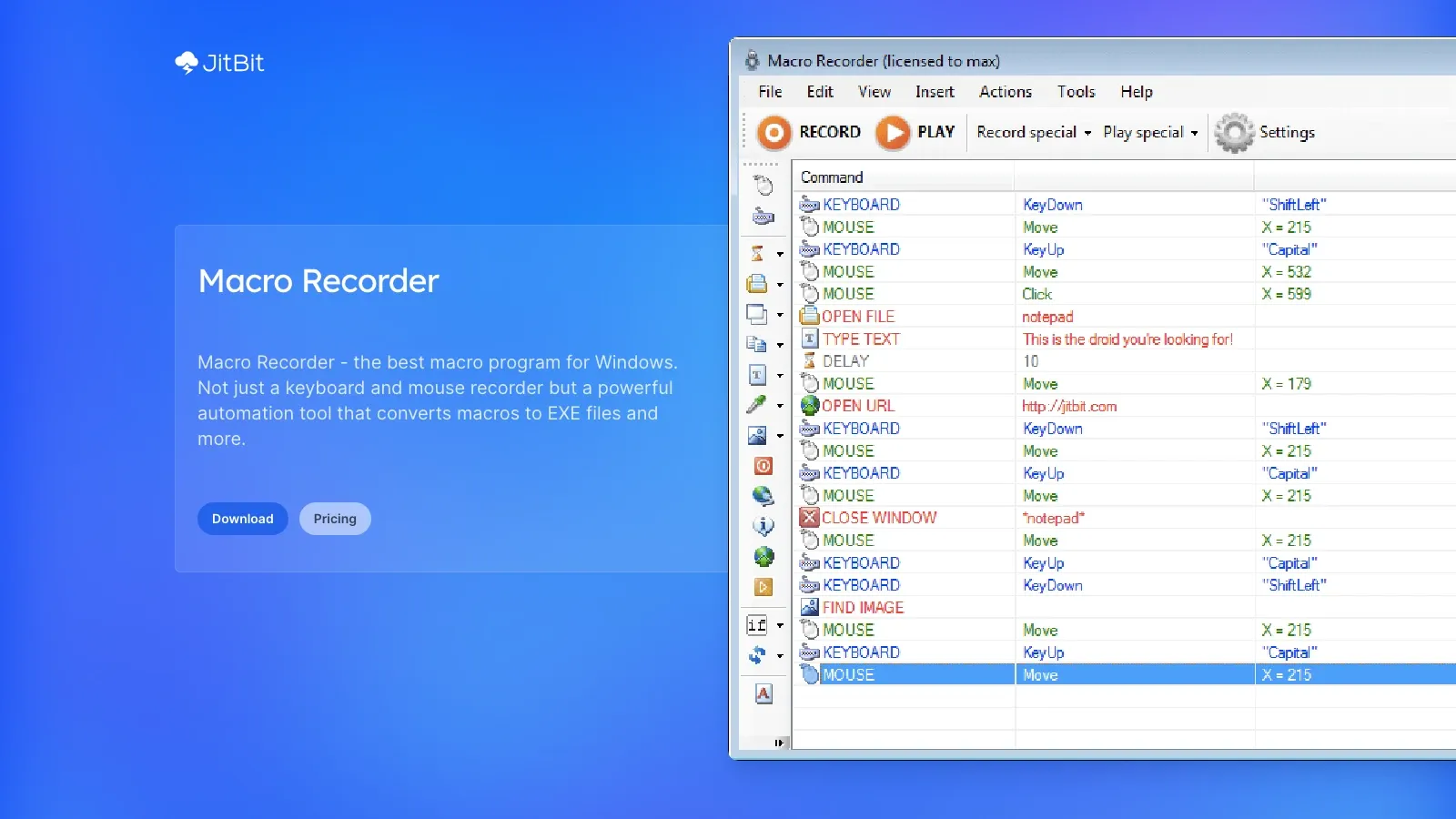This screenshot has height=819, width=1456.
Task: Insert open URL green globe icon
Action: (x=763, y=556)
